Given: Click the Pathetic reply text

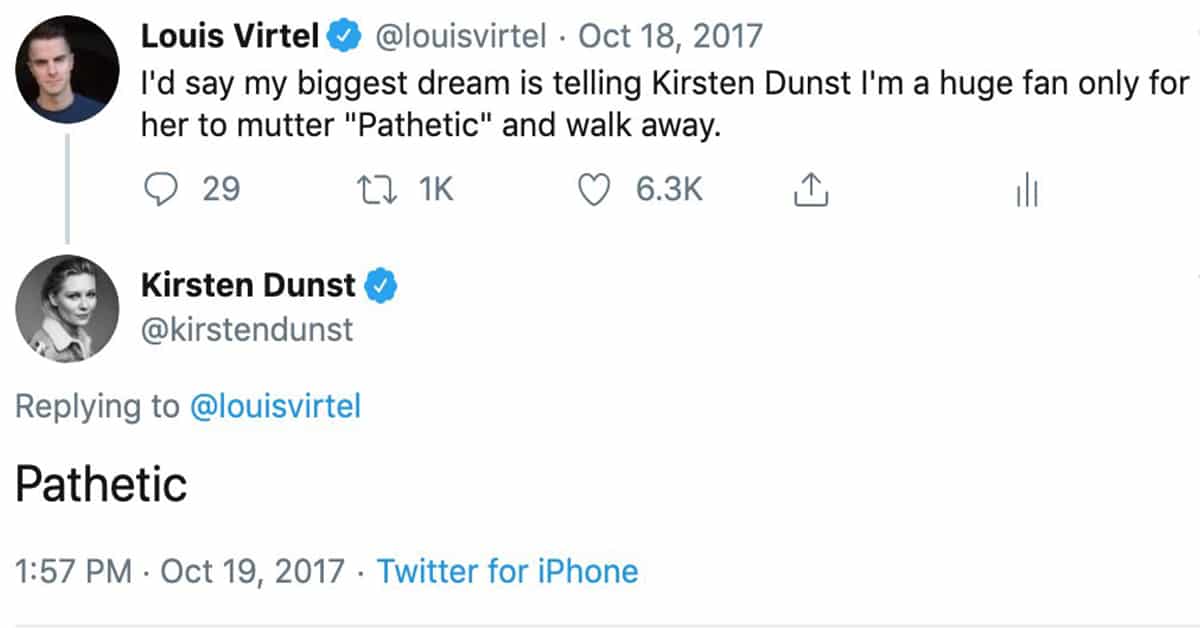Looking at the screenshot, I should pos(101,485).
